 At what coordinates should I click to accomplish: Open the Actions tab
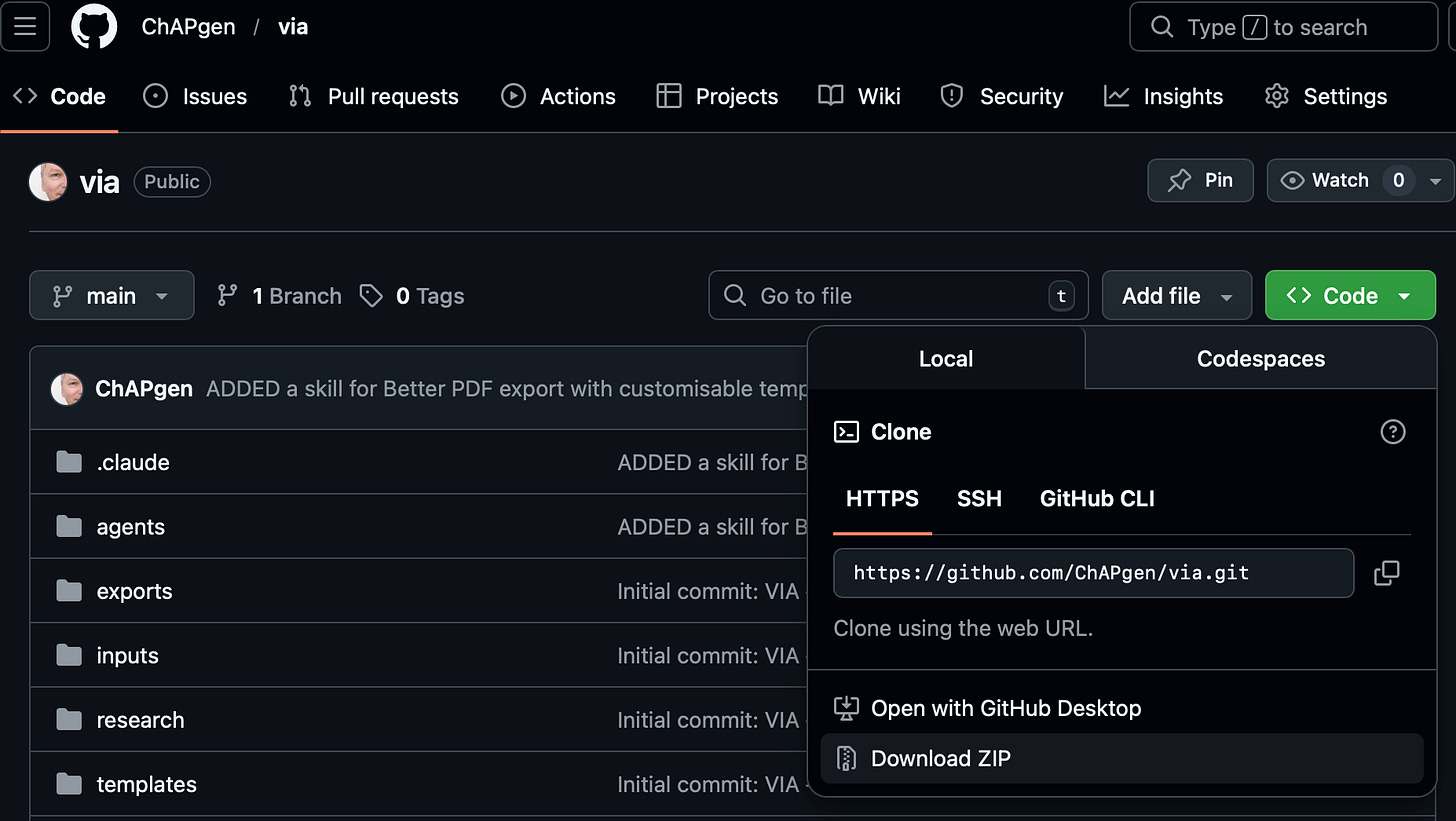(x=558, y=96)
